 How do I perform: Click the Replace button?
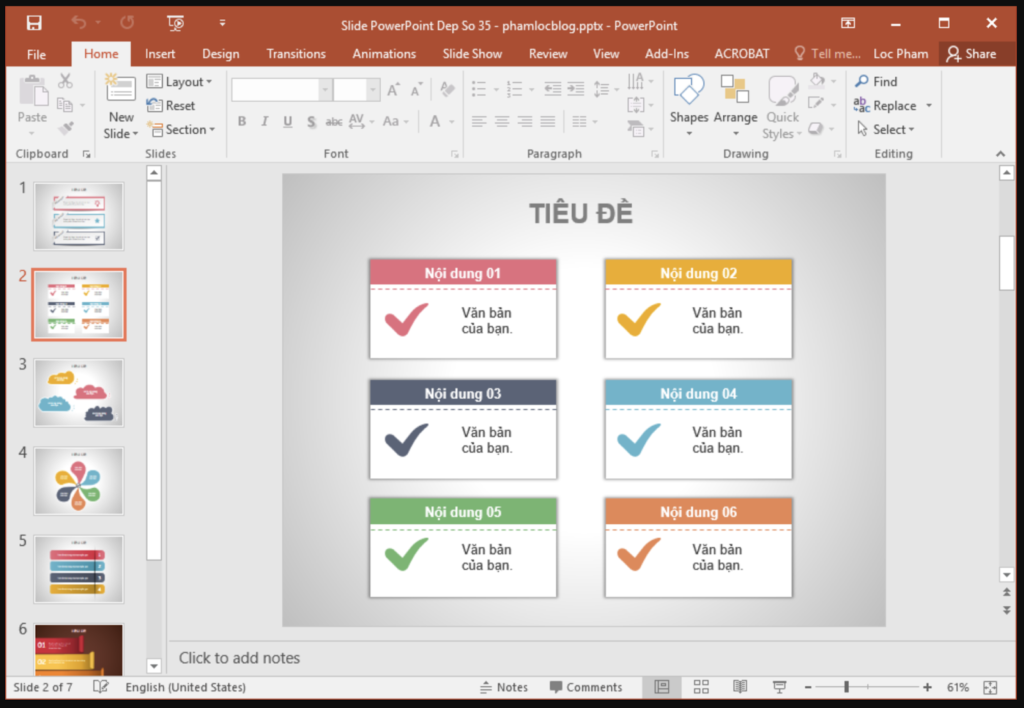point(886,106)
